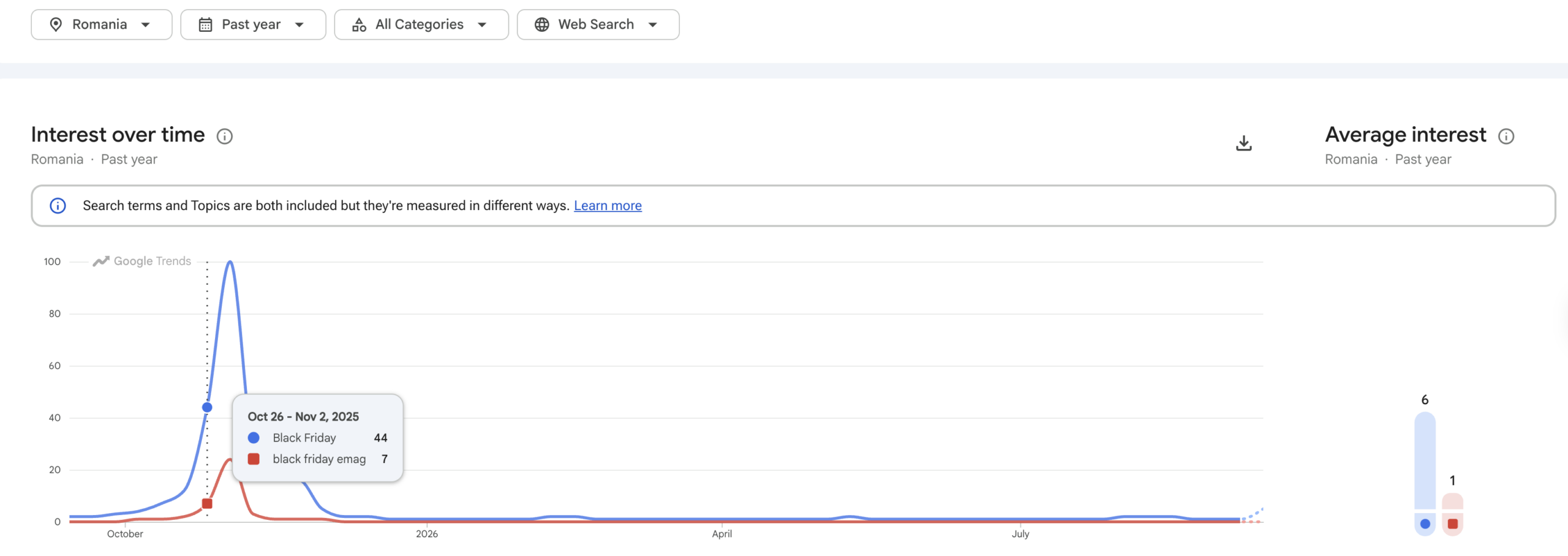Click the April label on the time axis
Screen dimensions: 1568x556
tap(722, 534)
